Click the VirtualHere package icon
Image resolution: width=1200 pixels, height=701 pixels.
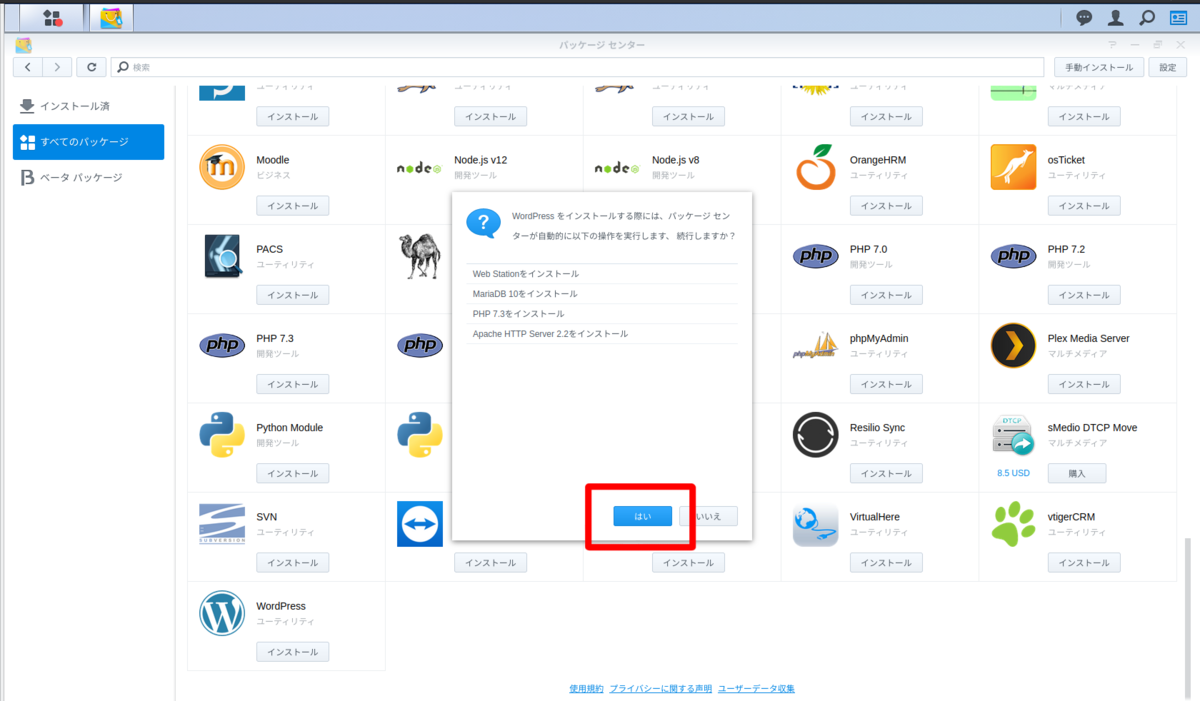coord(815,524)
